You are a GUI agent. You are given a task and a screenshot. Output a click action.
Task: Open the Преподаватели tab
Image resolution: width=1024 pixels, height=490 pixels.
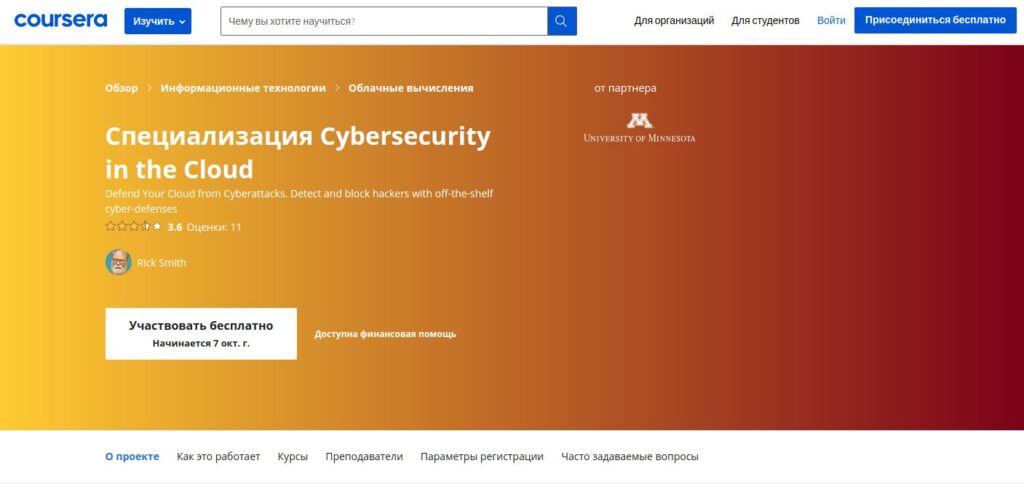click(x=364, y=457)
